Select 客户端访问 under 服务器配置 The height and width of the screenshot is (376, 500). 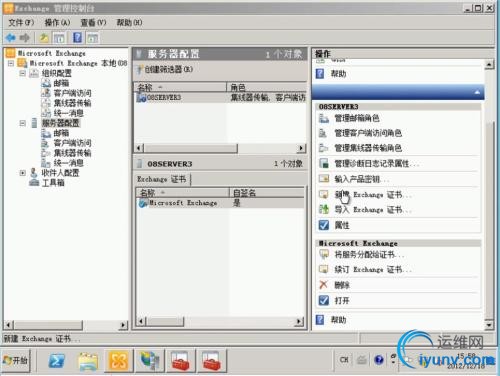pyautogui.click(x=72, y=143)
